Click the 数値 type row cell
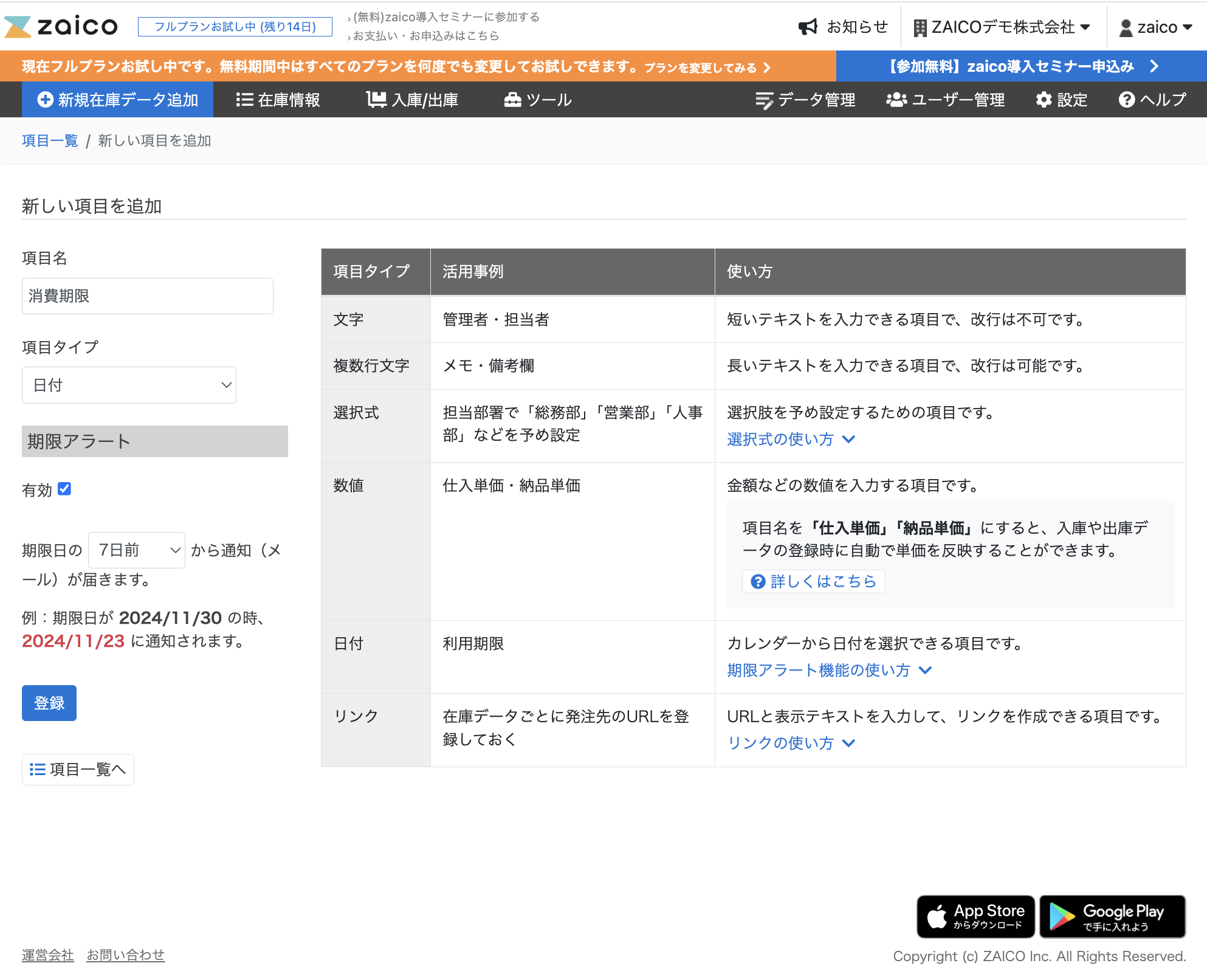 point(376,541)
